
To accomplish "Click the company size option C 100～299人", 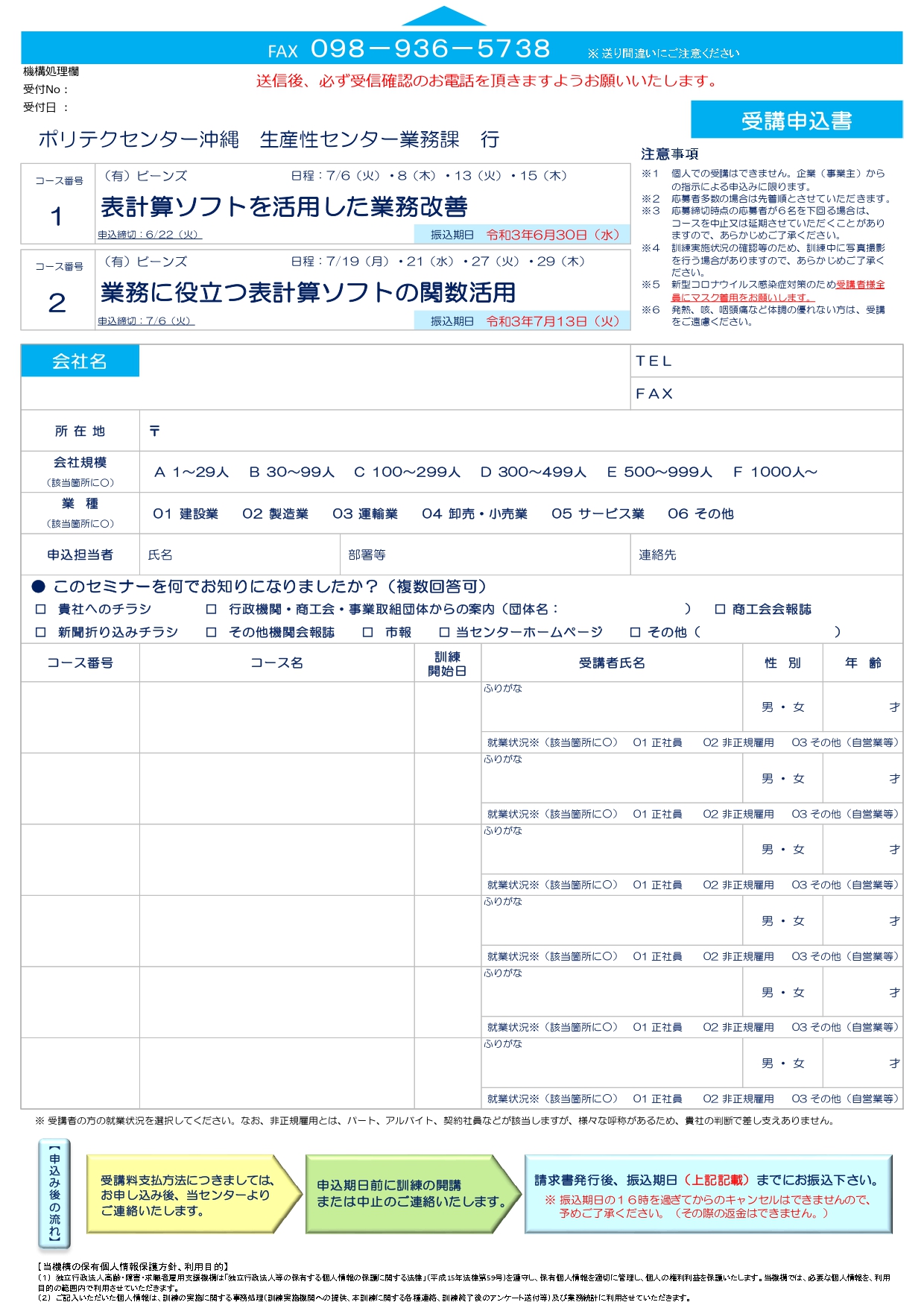I will point(408,472).
